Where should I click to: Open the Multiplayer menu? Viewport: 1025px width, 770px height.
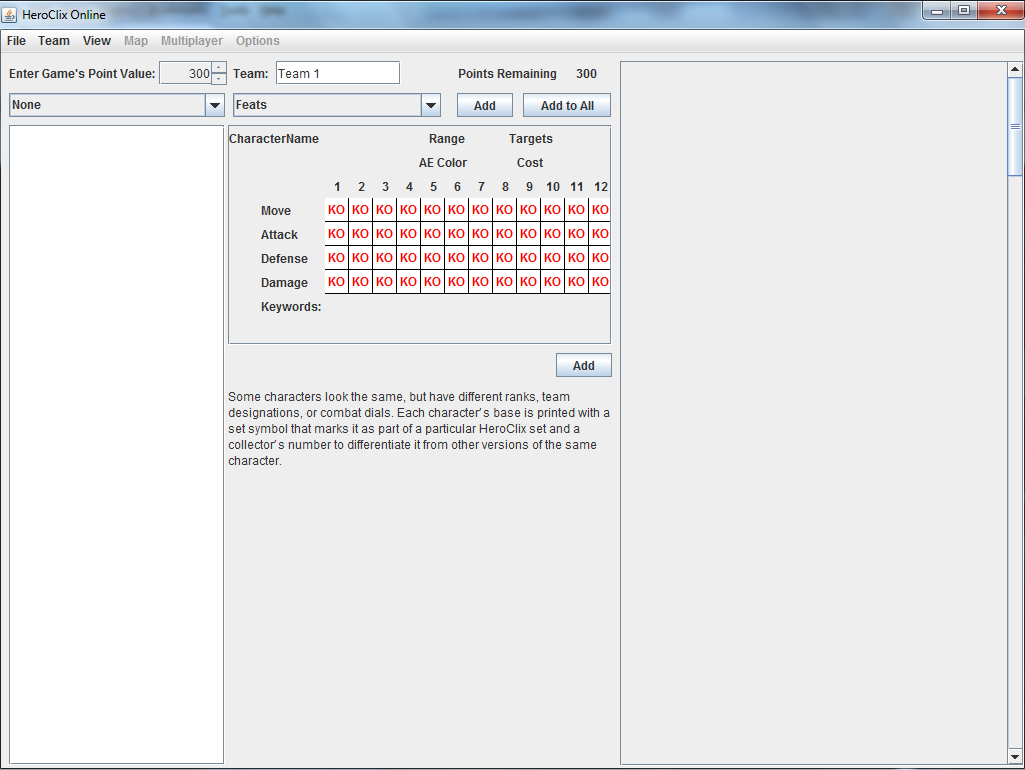click(x=192, y=41)
